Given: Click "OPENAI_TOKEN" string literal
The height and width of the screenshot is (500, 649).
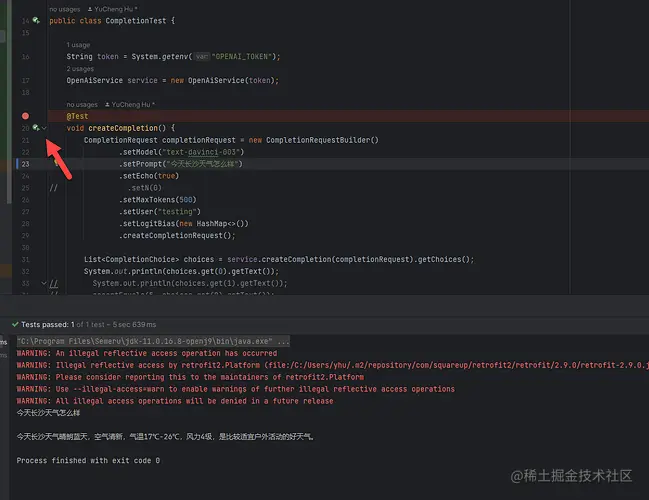Looking at the screenshot, I should coord(242,56).
